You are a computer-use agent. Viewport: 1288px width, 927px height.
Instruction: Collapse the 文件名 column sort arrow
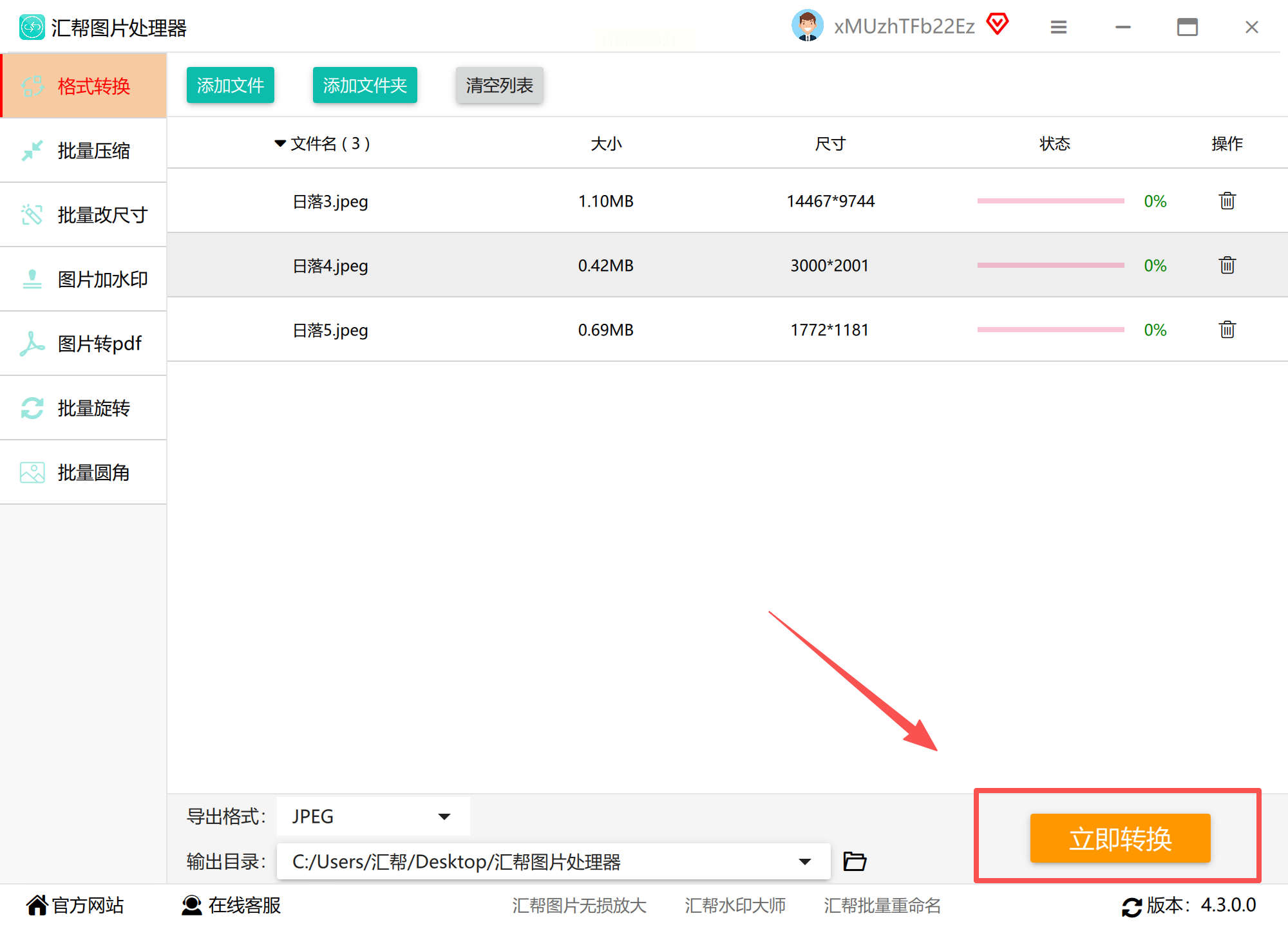(280, 144)
